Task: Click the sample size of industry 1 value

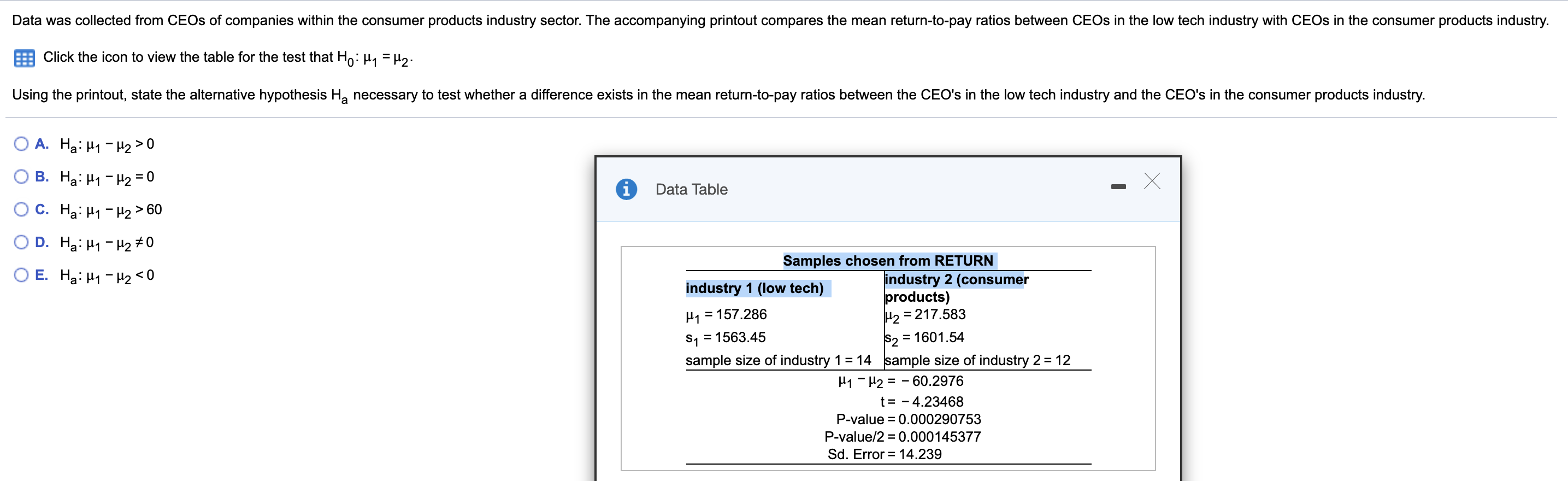Action: [780, 360]
